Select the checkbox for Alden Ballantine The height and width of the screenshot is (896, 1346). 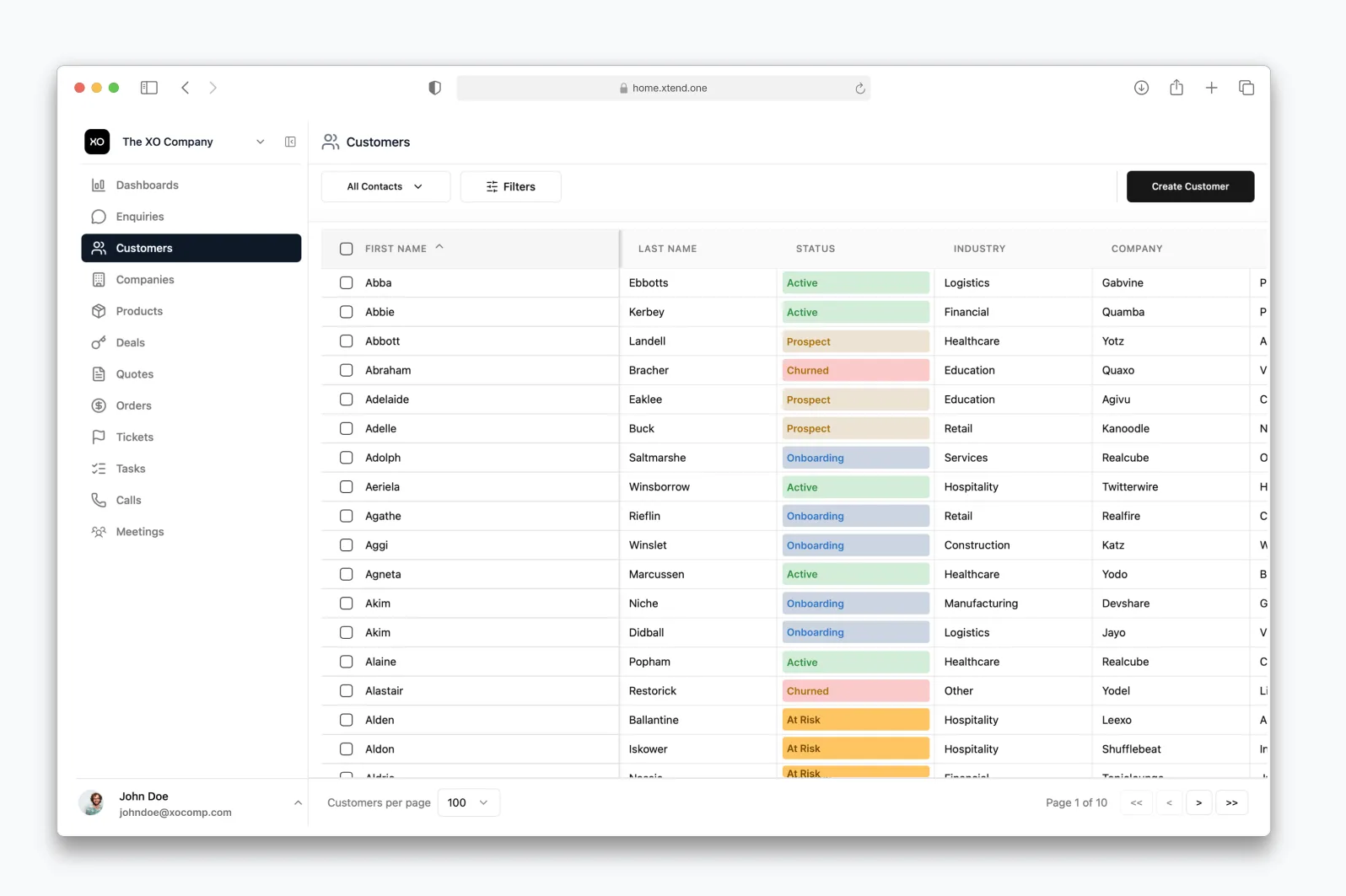[346, 720]
